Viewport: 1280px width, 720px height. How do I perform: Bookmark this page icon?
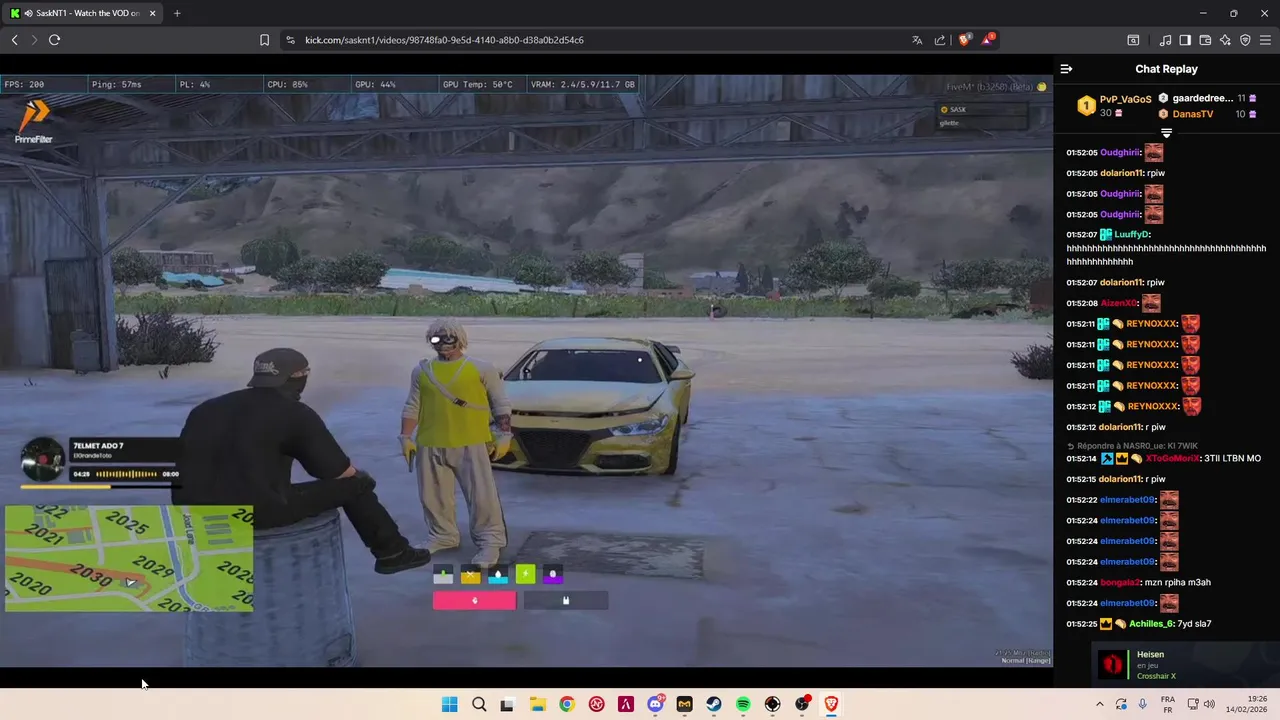pos(265,40)
